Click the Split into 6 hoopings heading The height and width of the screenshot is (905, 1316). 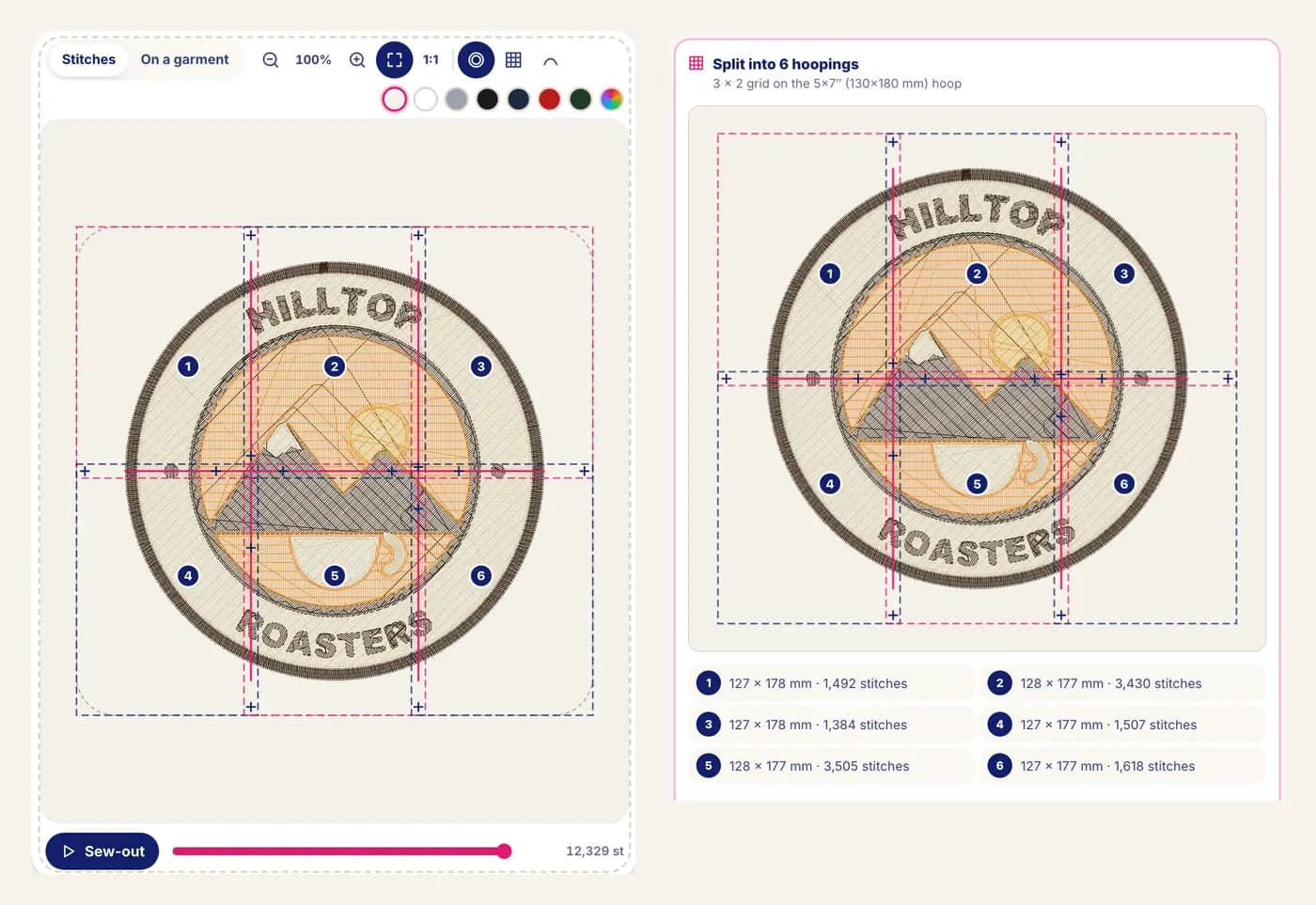(786, 64)
